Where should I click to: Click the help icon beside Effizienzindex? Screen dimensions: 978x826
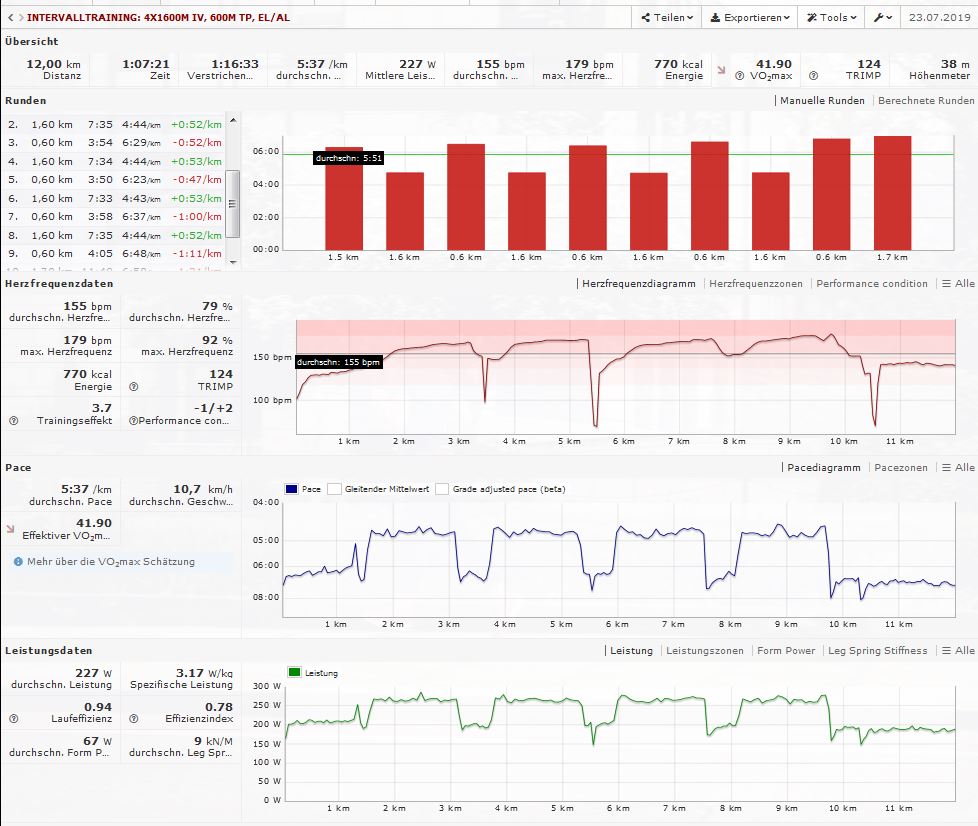pos(133,719)
